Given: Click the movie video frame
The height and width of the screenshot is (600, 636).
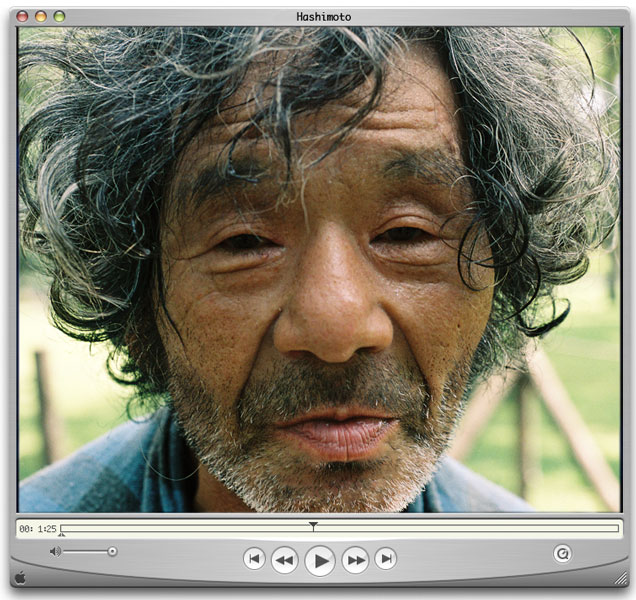Looking at the screenshot, I should (319, 269).
